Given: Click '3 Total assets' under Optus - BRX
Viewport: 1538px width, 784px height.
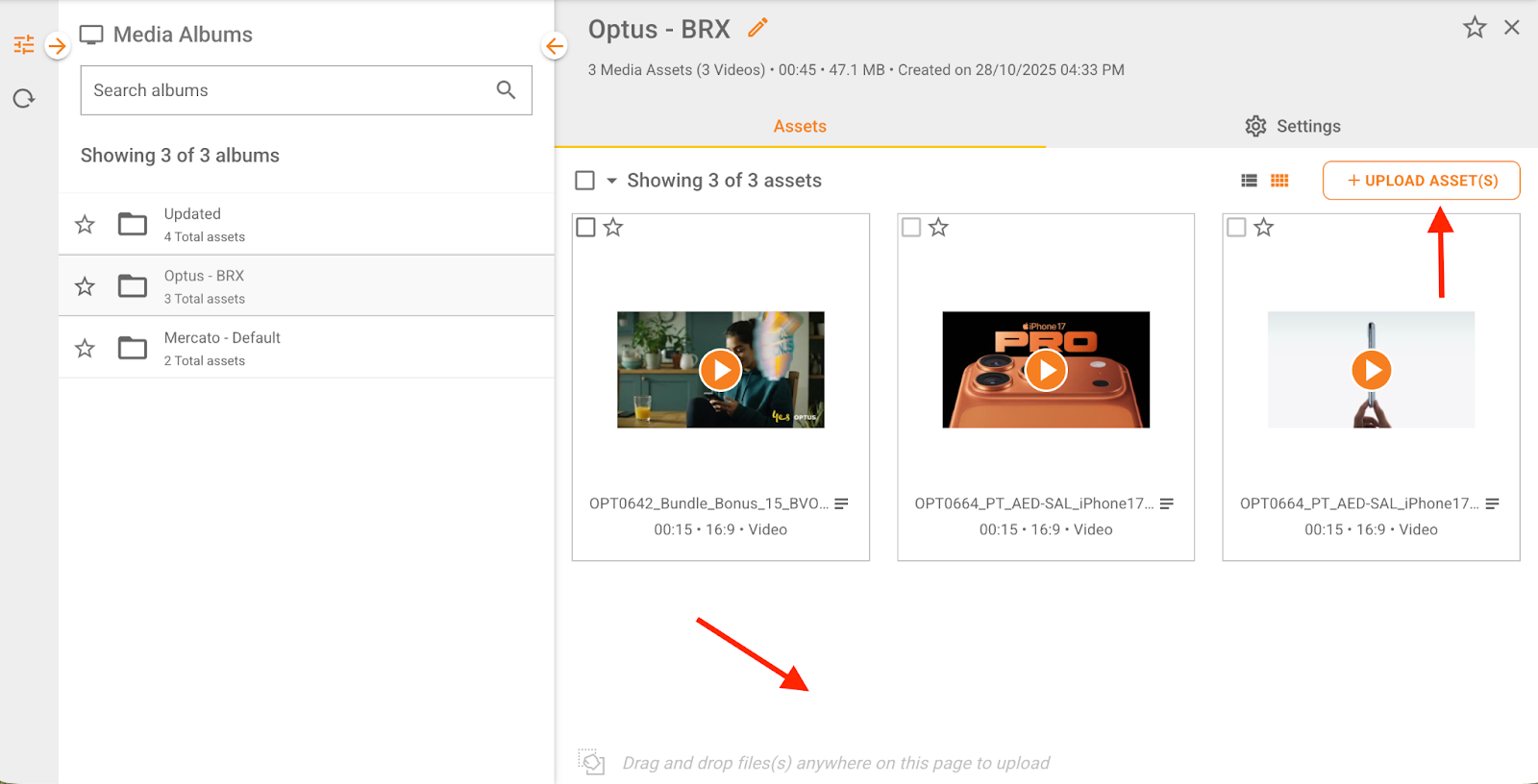Looking at the screenshot, I should [x=204, y=299].
